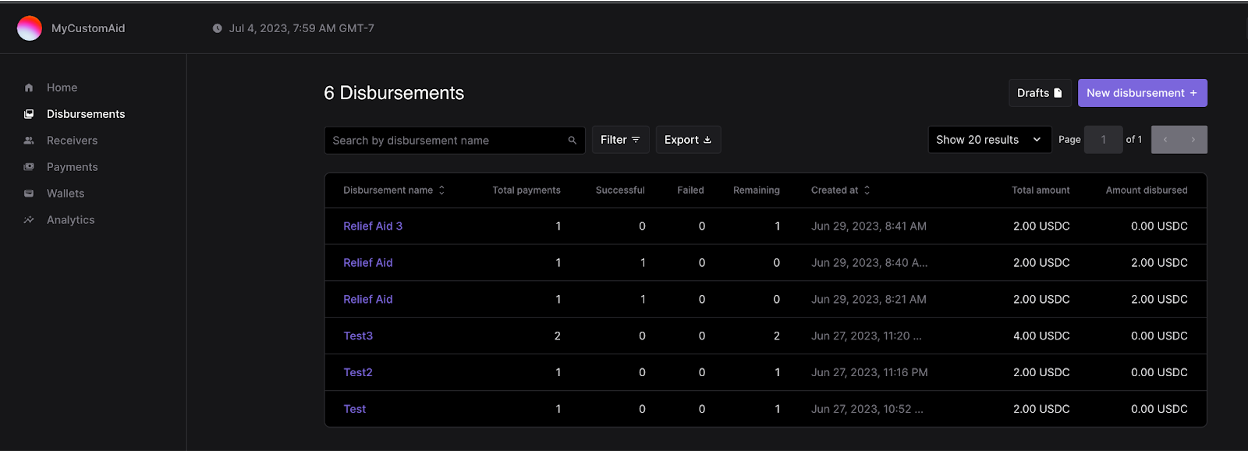
Task: Click the Wallets icon in sidebar
Action: (x=29, y=194)
